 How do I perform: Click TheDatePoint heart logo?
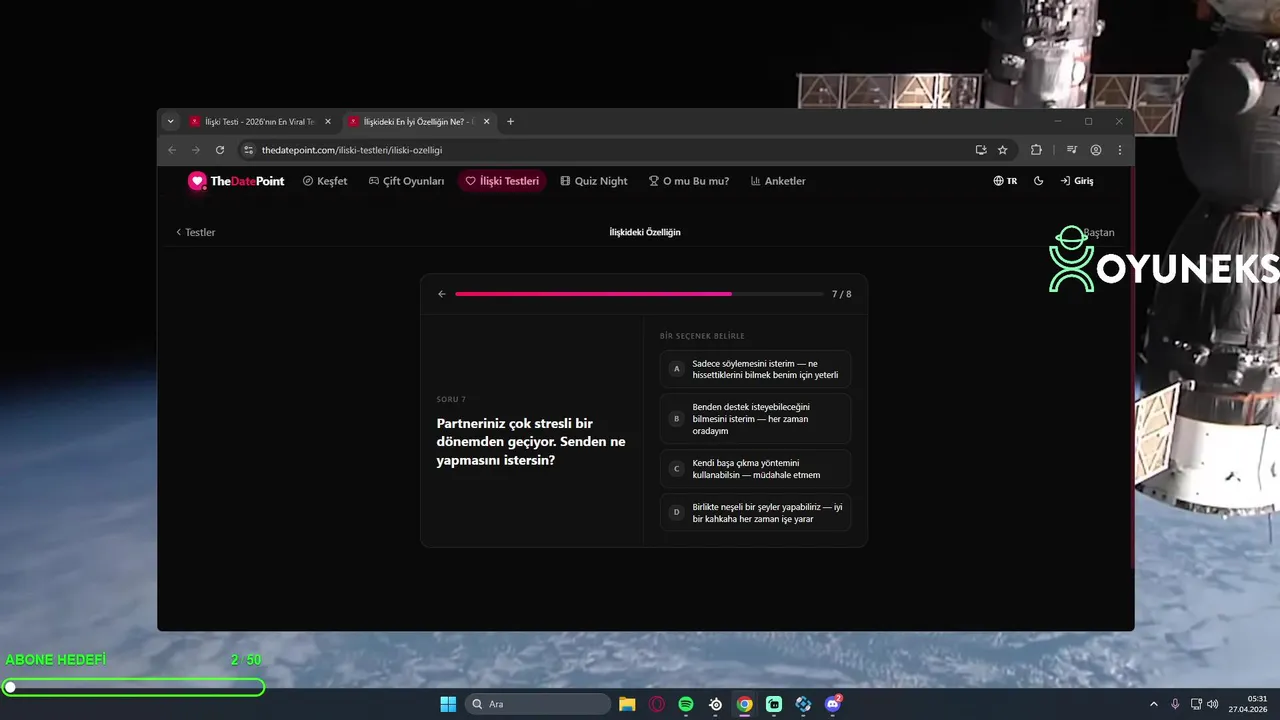point(197,181)
